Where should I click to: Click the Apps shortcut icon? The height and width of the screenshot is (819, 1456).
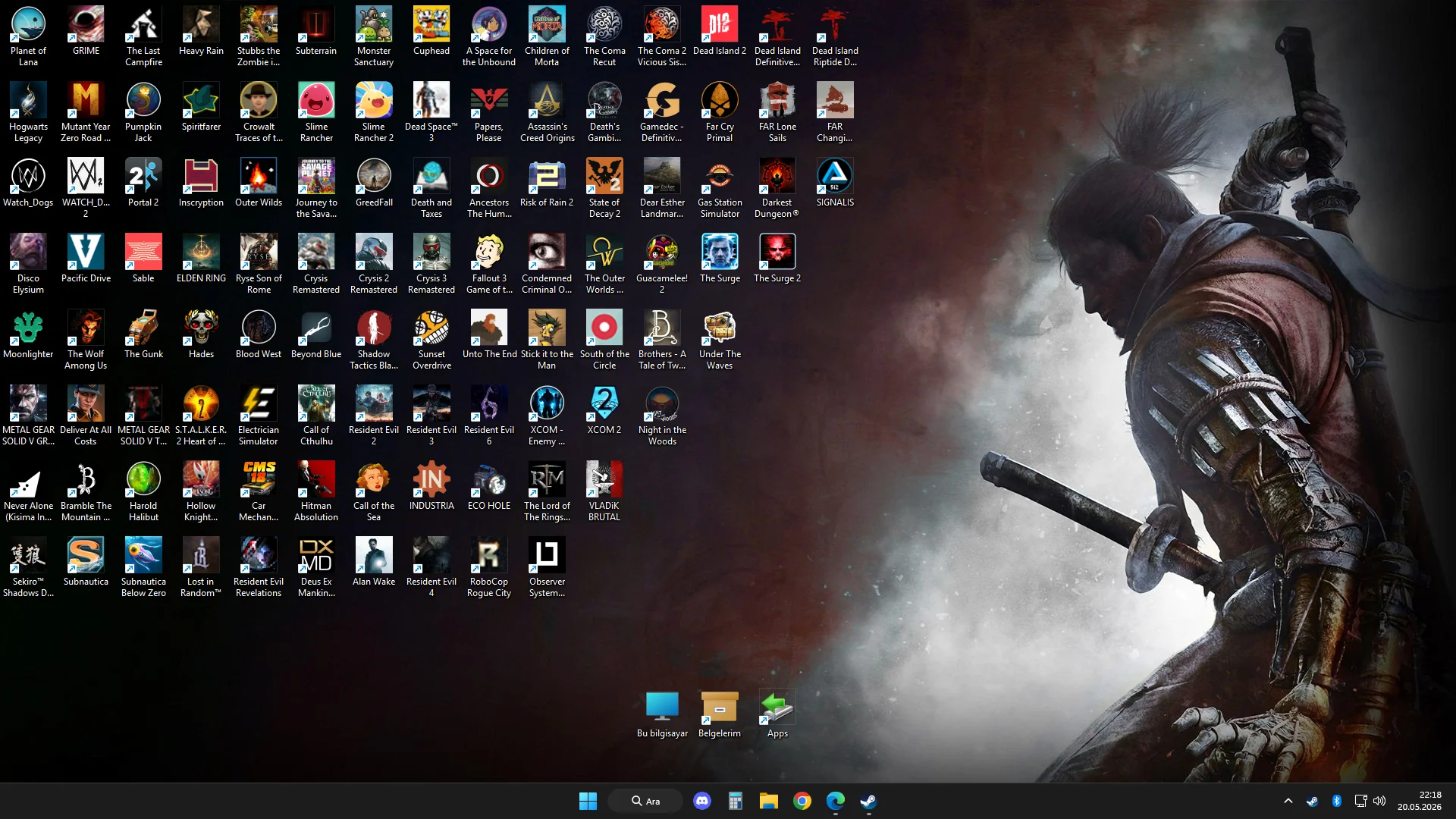(777, 714)
